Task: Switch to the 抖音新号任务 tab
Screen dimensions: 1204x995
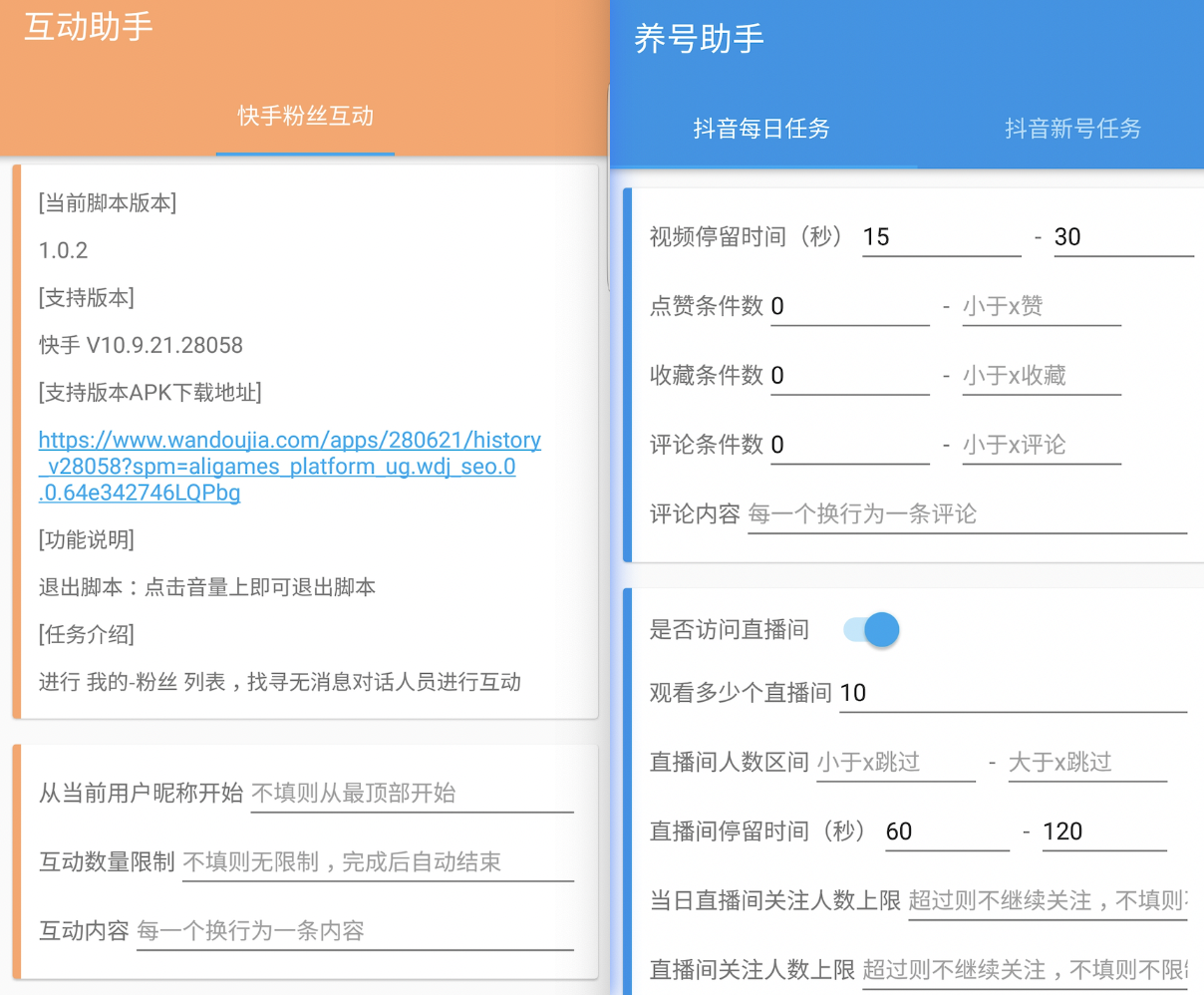Action: (x=1072, y=129)
